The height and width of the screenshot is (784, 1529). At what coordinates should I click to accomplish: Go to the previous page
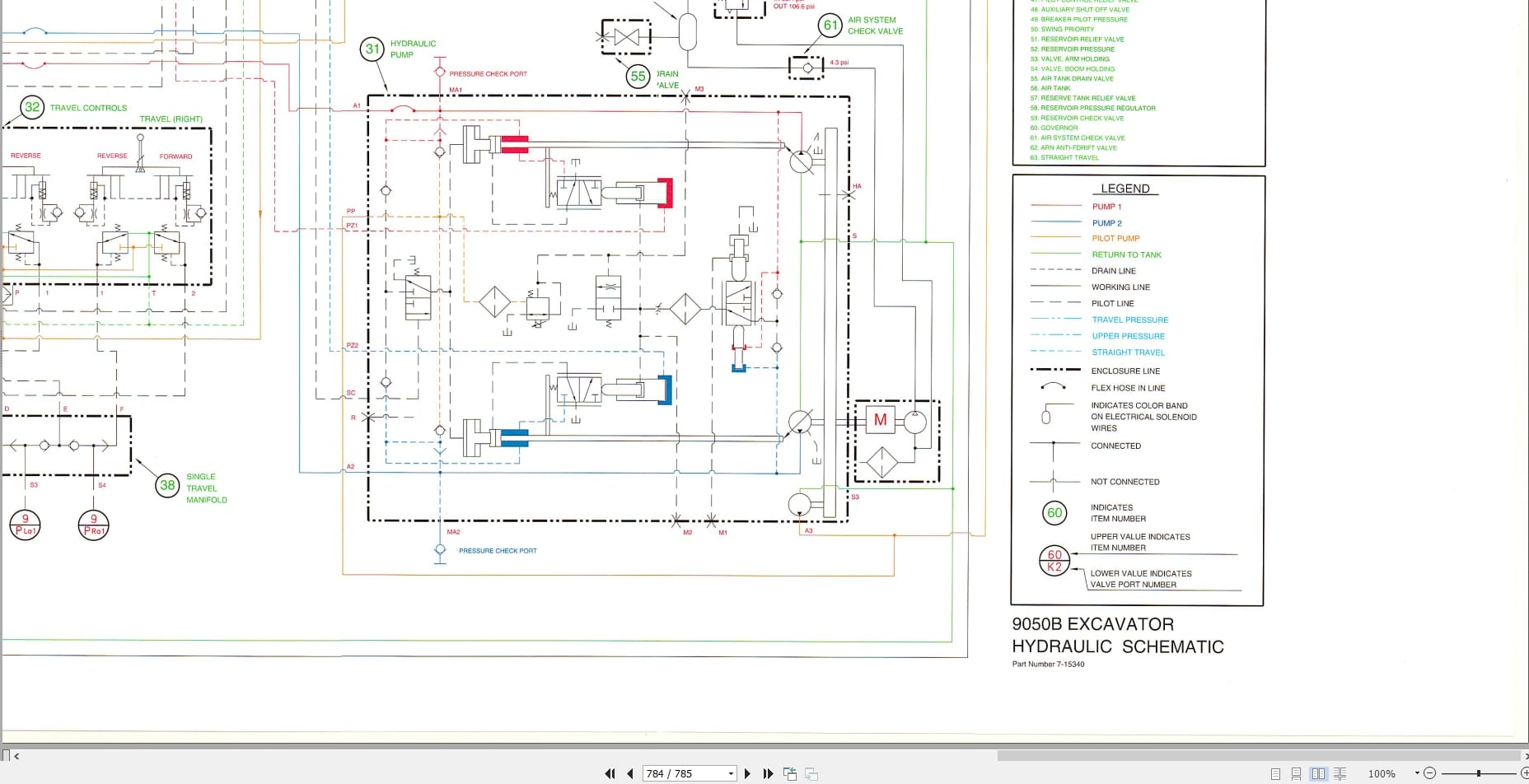630,774
